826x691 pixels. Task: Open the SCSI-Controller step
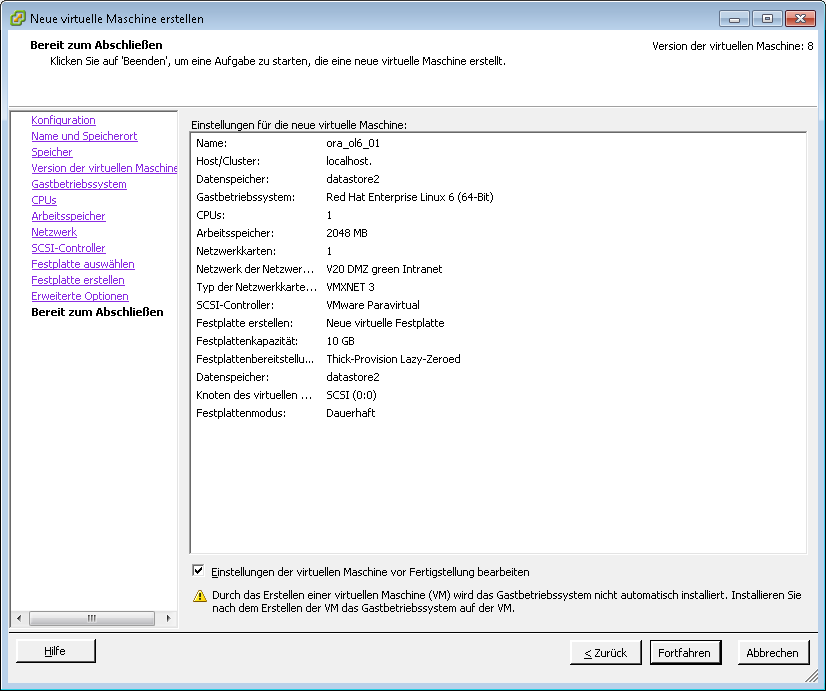click(68, 248)
